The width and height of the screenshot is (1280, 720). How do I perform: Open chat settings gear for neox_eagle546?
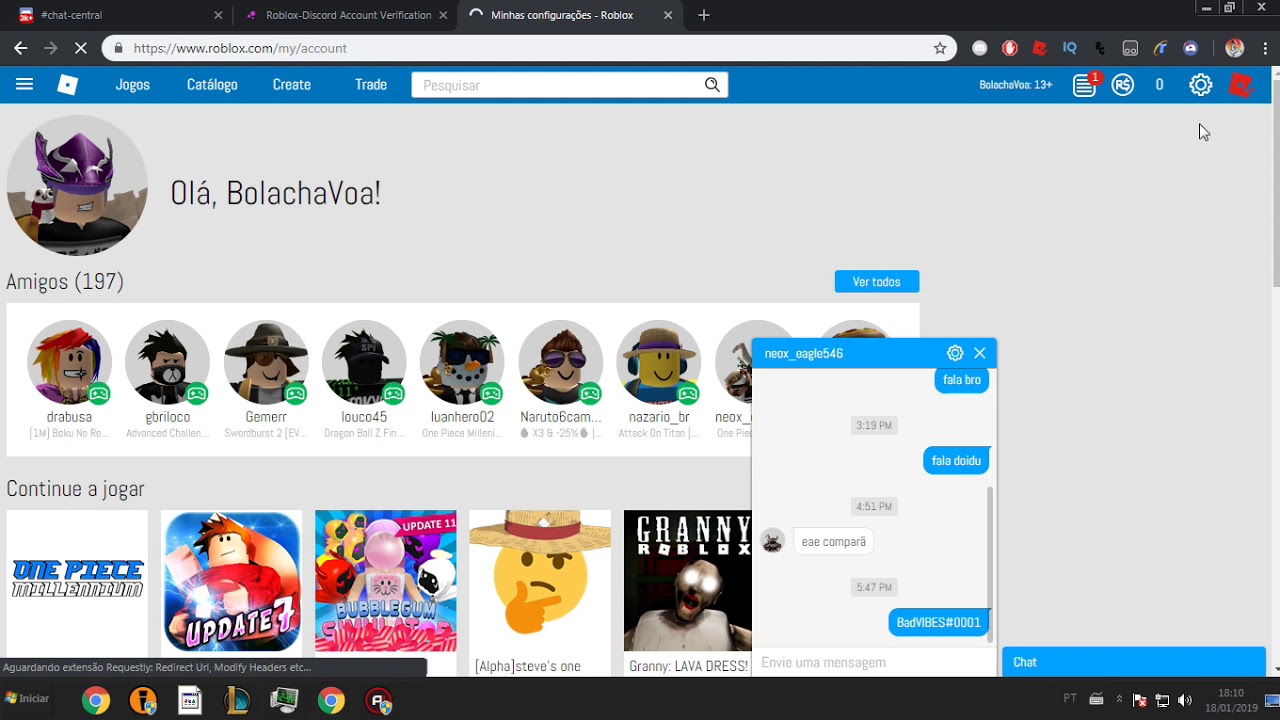955,353
